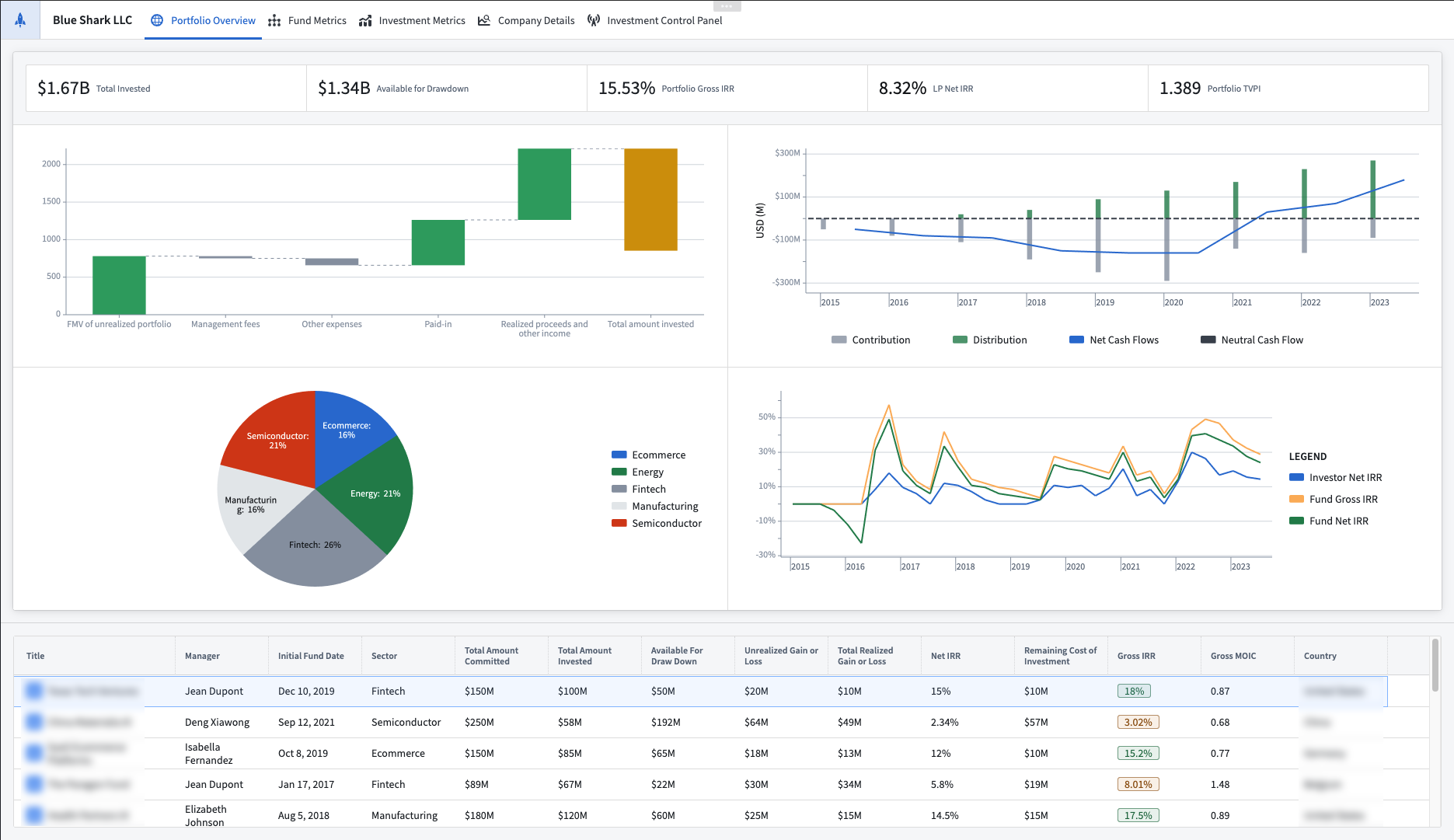The image size is (1454, 840).
Task: Click the blue company icon in Jean Dupont's Fintech row
Action: [x=33, y=690]
